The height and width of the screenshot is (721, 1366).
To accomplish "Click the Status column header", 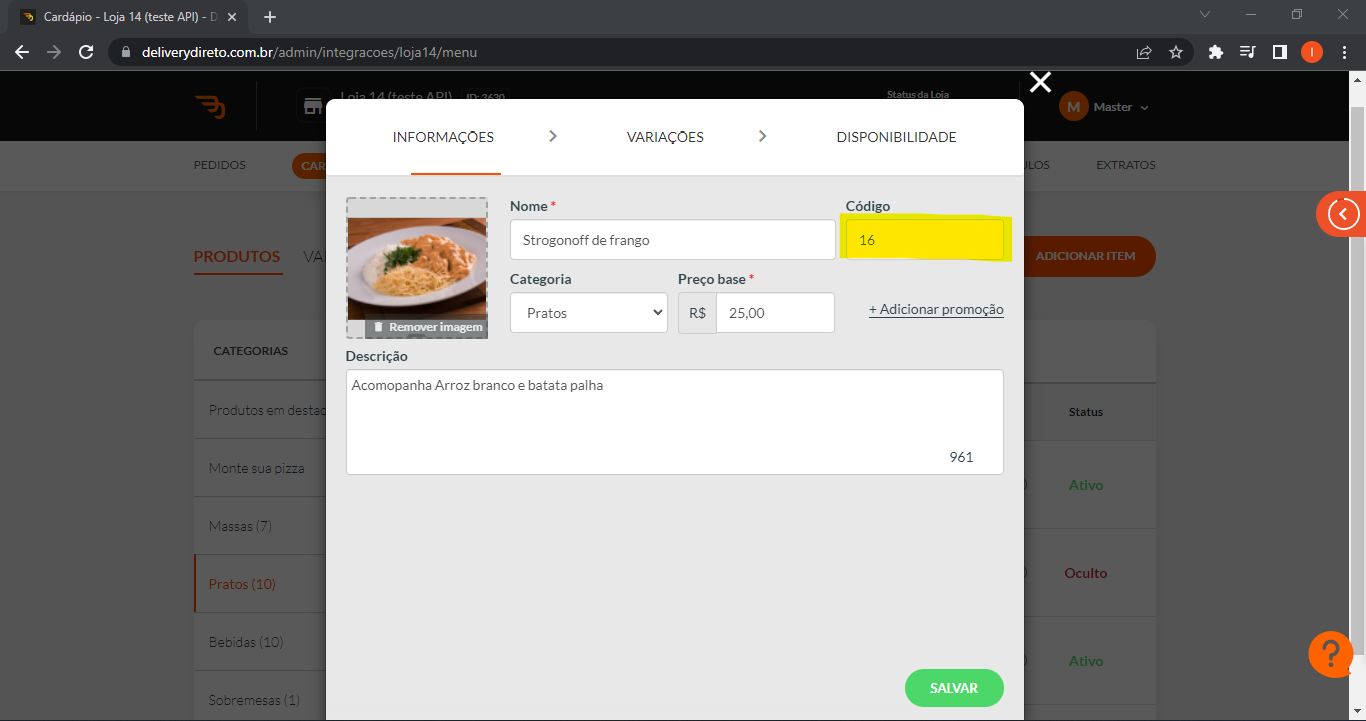I will (x=1086, y=412).
